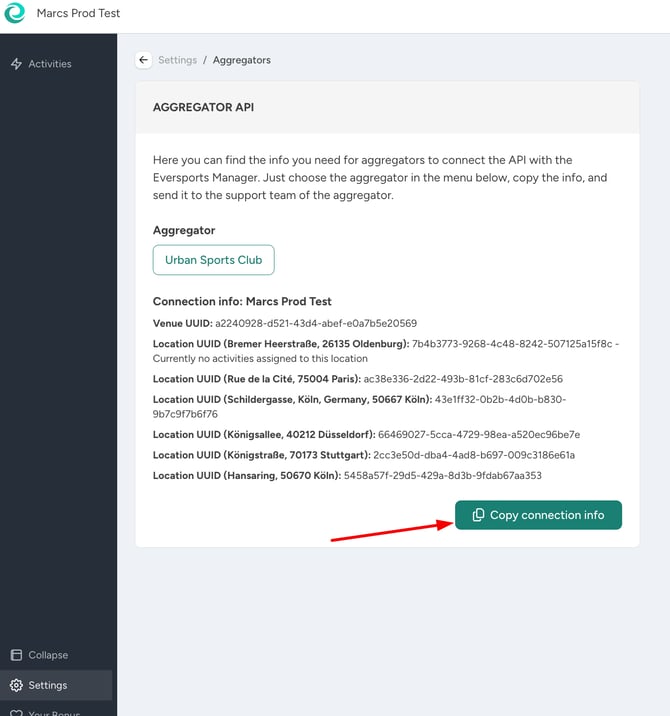Click the Venue UUID value
Image resolution: width=670 pixels, height=716 pixels.
pyautogui.click(x=316, y=323)
